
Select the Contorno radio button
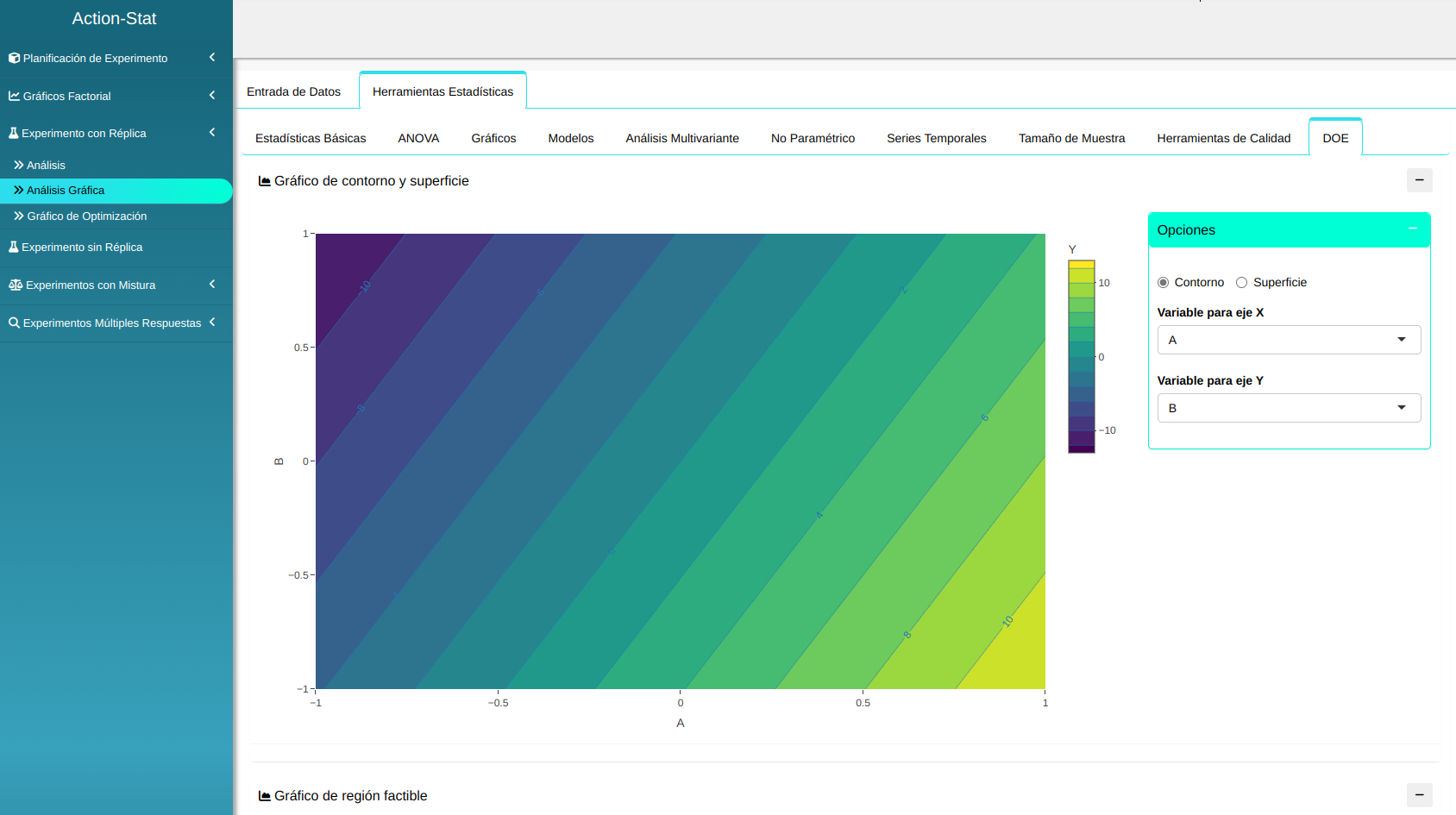[x=1163, y=283]
